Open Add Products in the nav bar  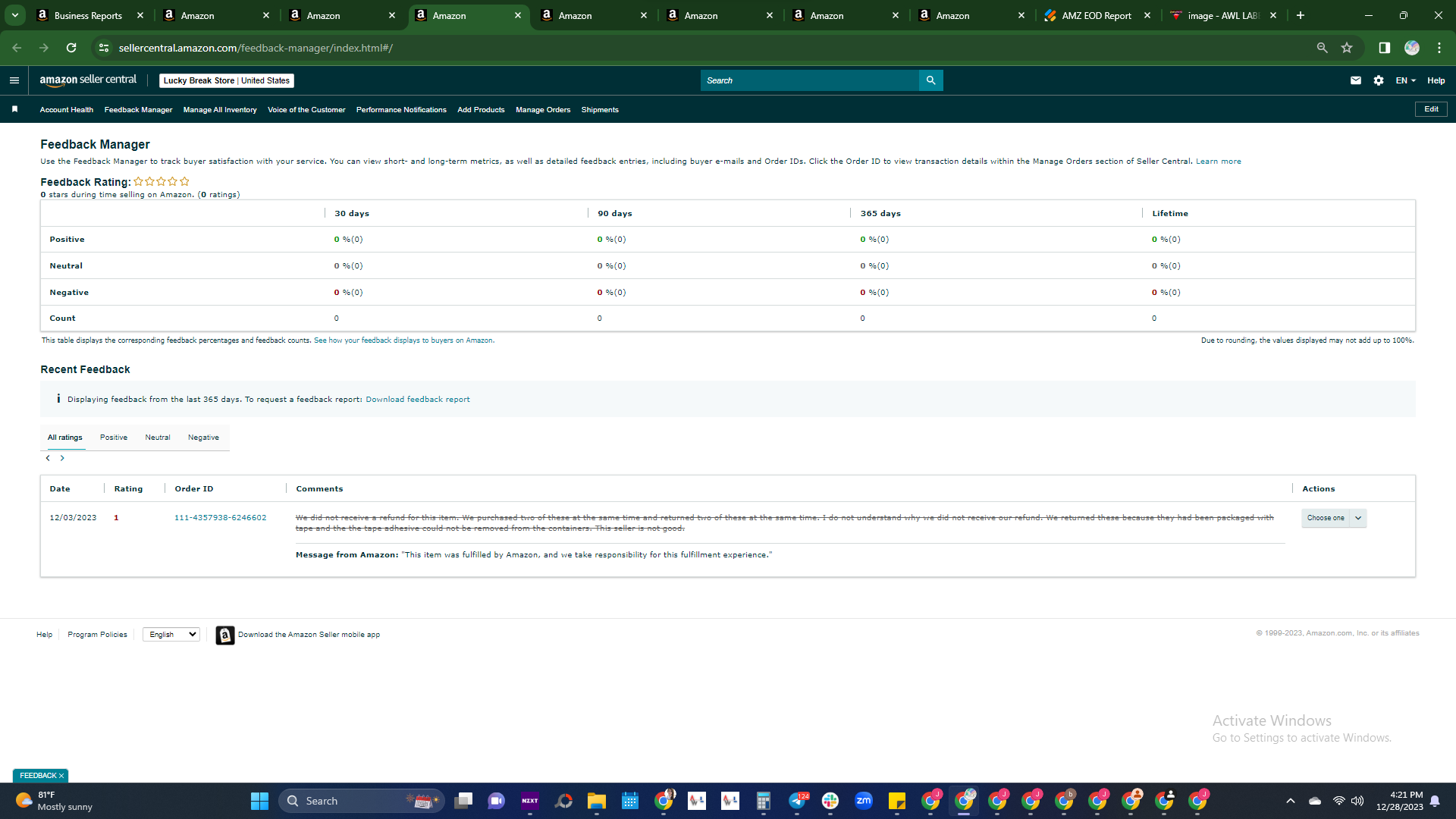[481, 110]
